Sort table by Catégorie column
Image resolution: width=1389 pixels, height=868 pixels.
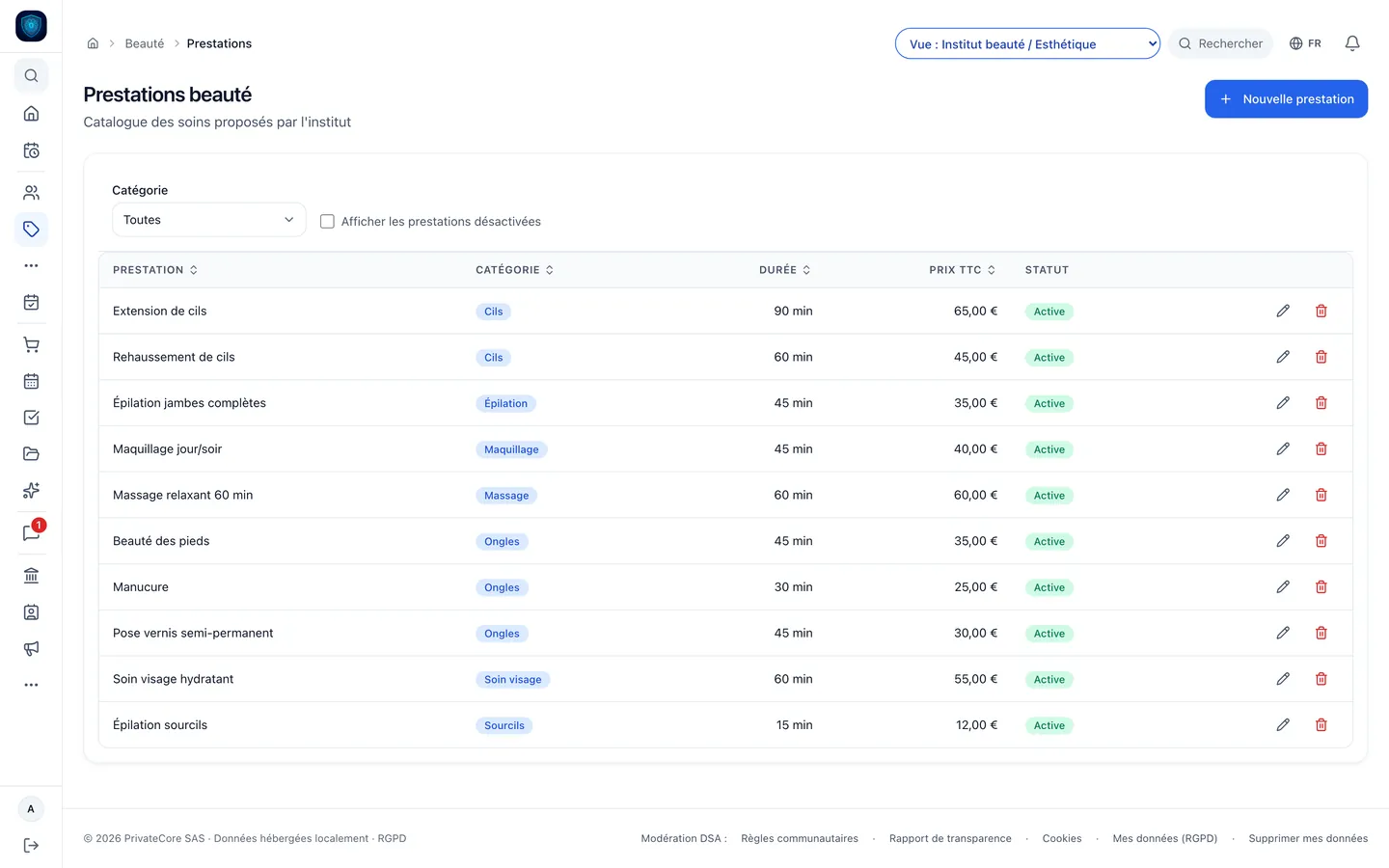[514, 270]
